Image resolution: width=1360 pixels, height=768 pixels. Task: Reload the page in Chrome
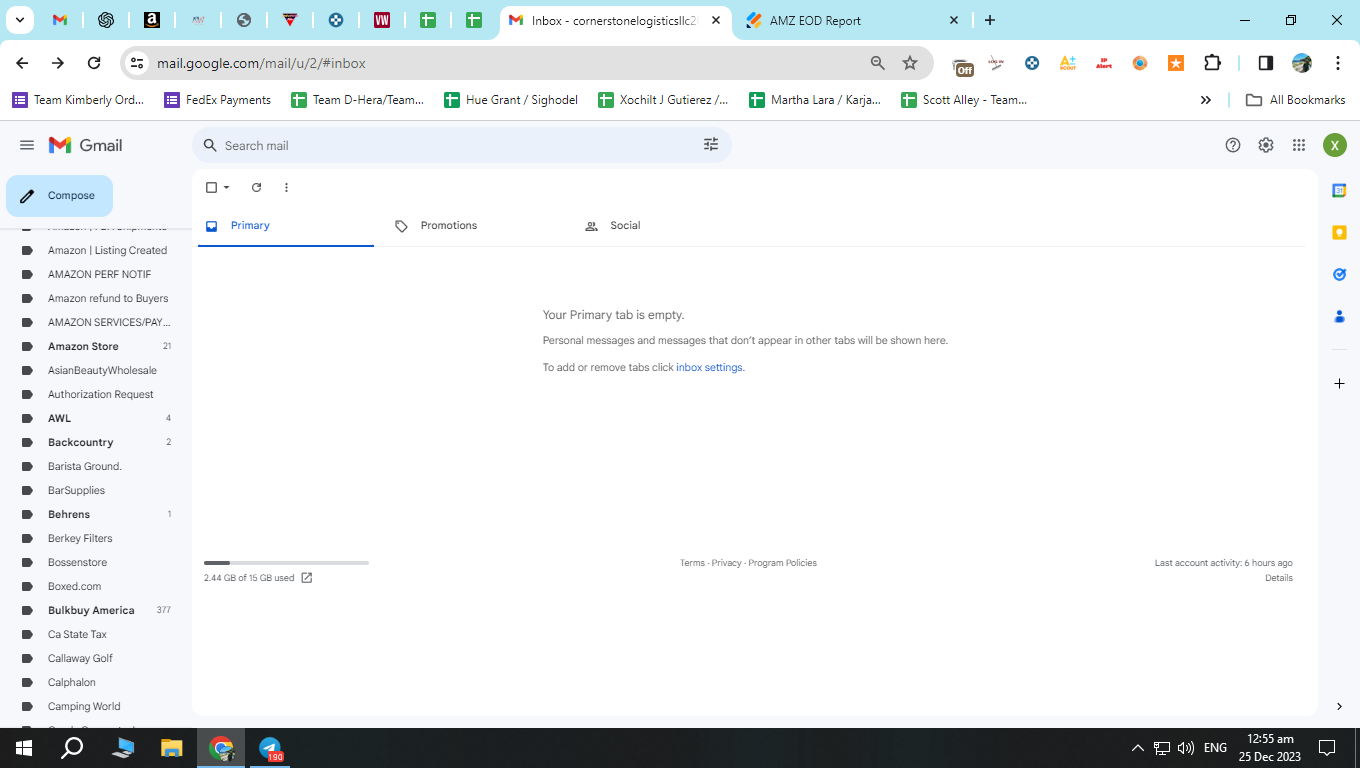coord(94,63)
